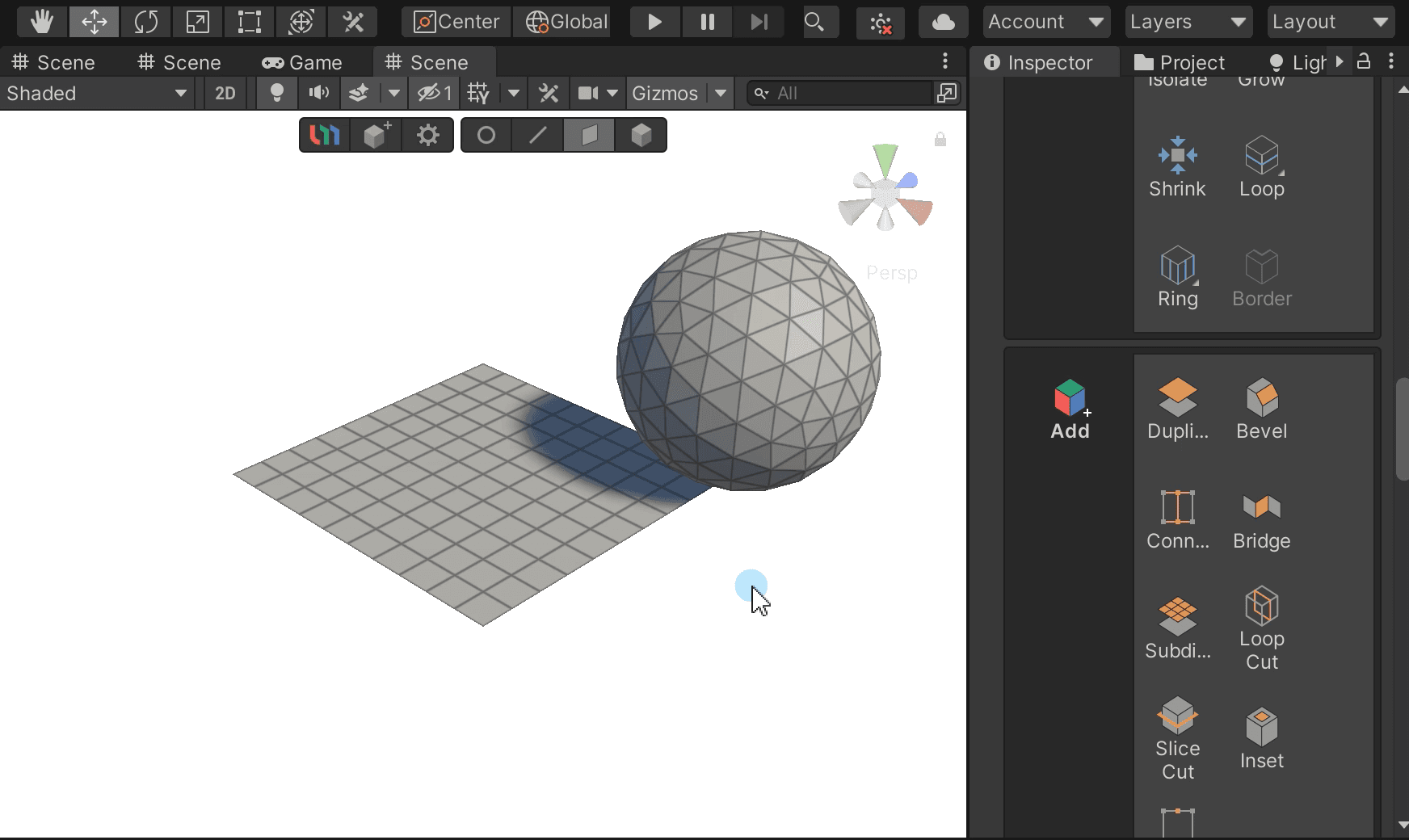The width and height of the screenshot is (1409, 840).
Task: Click the Loop Cut tool
Action: pyautogui.click(x=1262, y=628)
